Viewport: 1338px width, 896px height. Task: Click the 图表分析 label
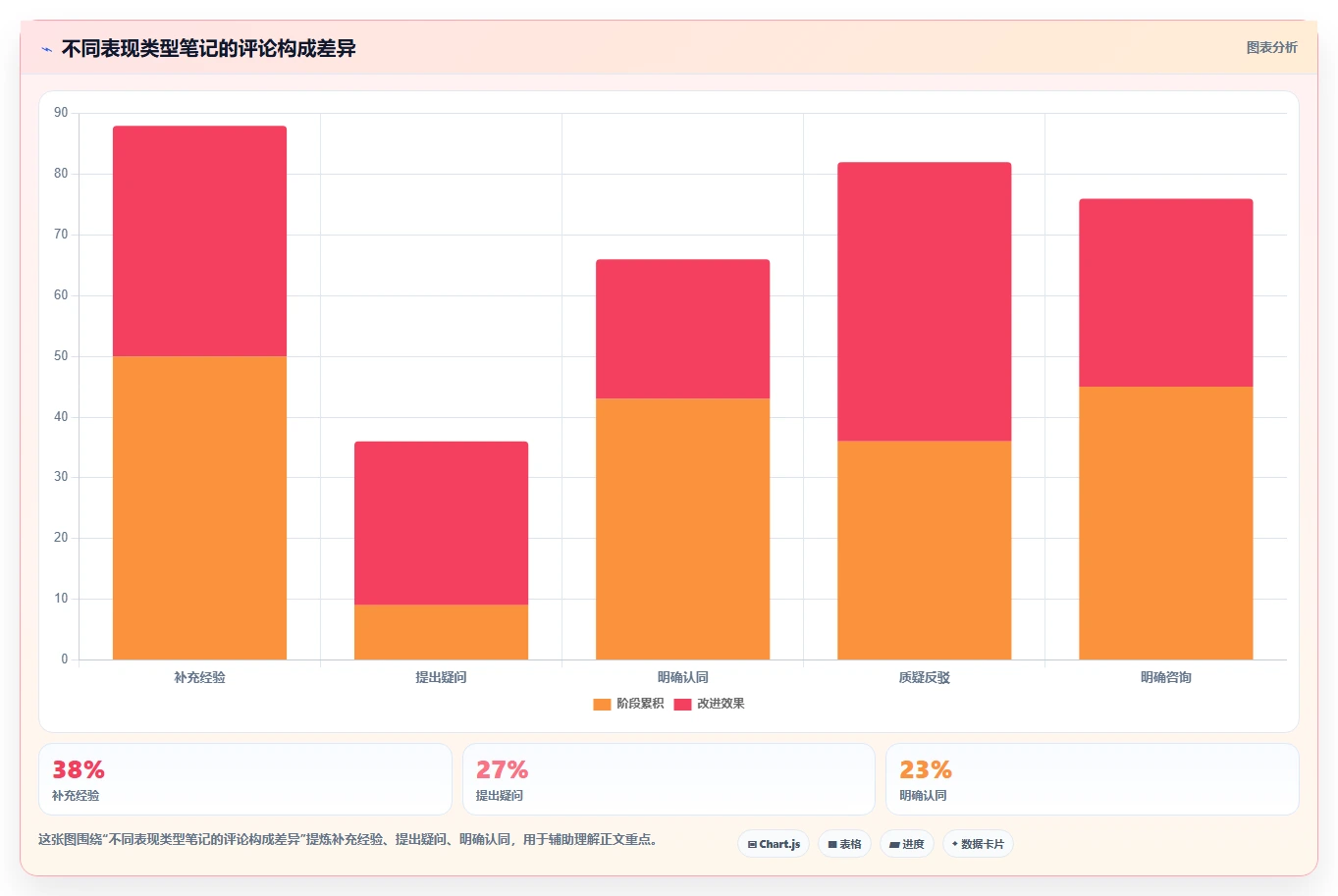click(x=1271, y=47)
